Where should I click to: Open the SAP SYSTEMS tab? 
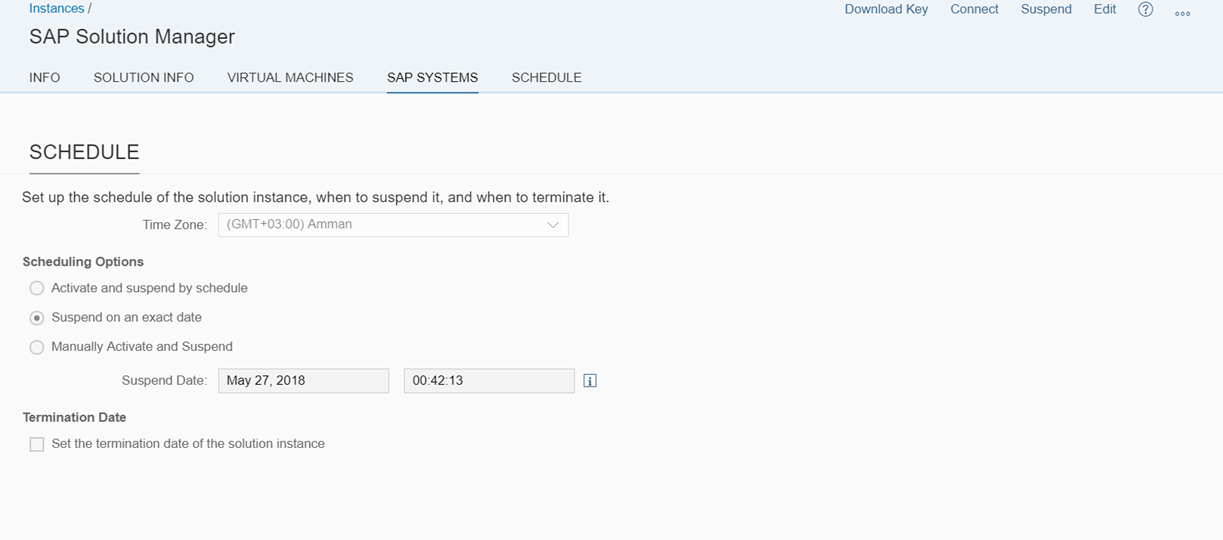[432, 77]
